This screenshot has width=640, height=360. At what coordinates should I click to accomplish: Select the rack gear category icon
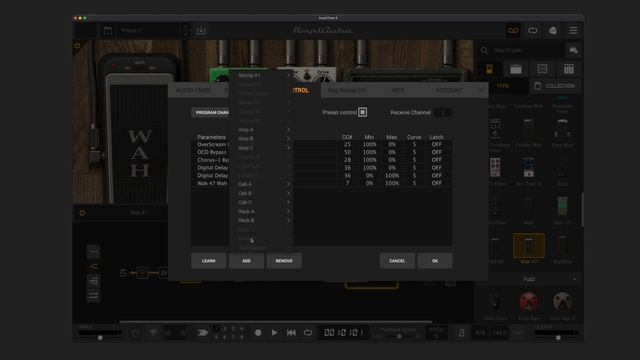[569, 69]
